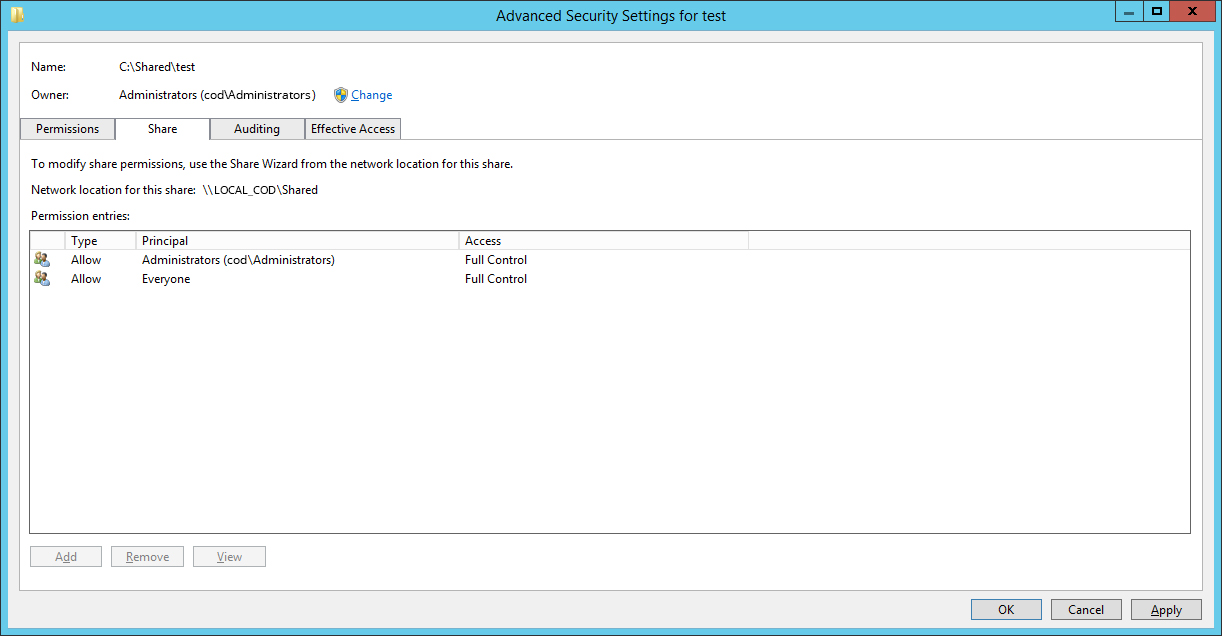Click the Remove button
Screen dimensions: 1222x636
[147, 557]
